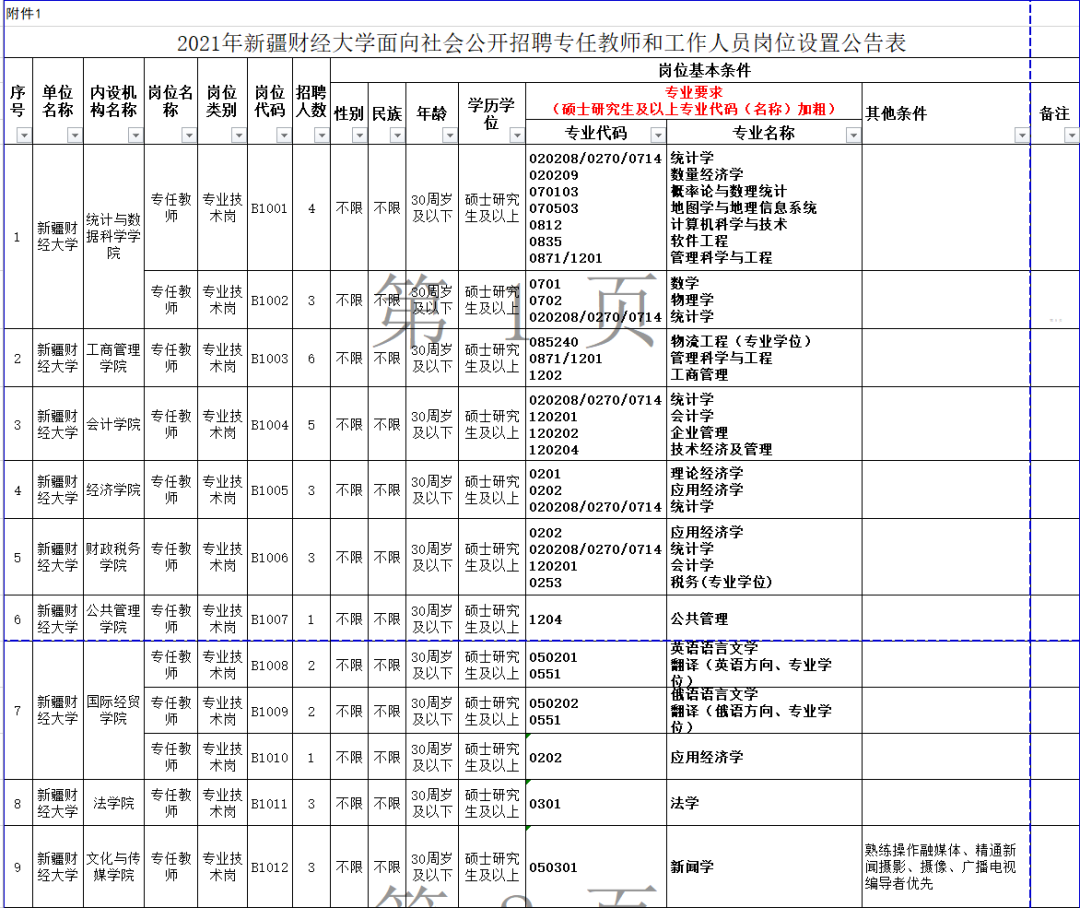The image size is (1080, 908).
Task: Open the 性别 filter dropdown
Action: pos(360,136)
